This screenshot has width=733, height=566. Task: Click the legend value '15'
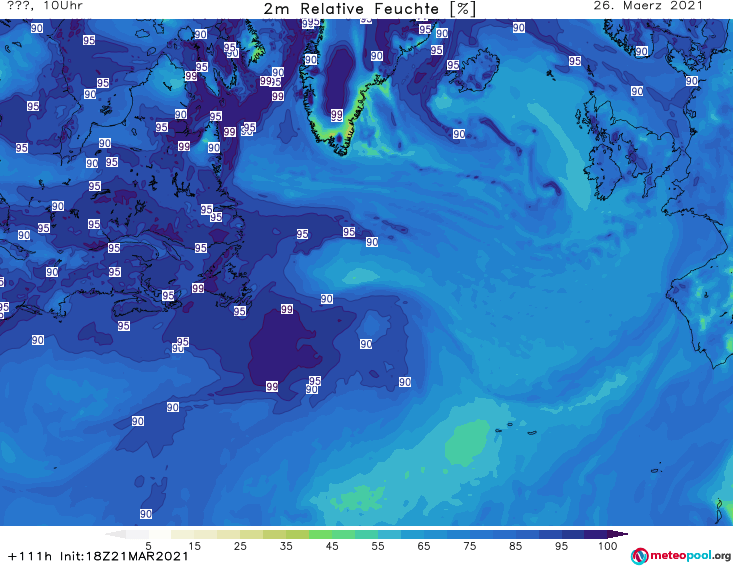coord(194,546)
